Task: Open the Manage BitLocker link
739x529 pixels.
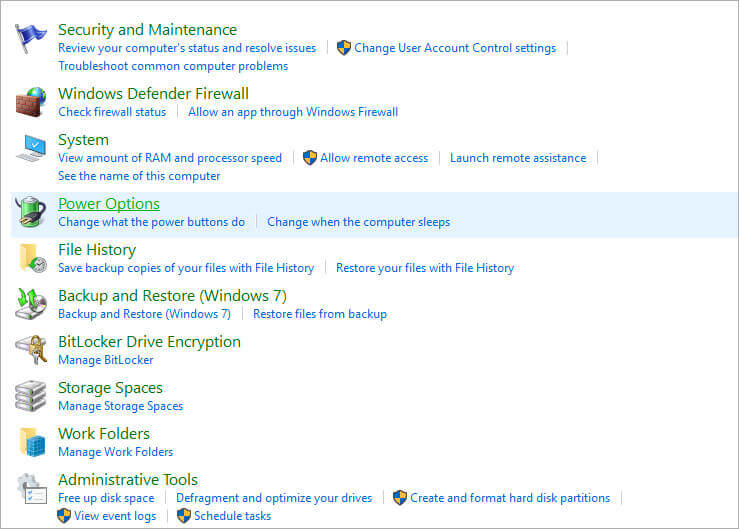Action: (106, 360)
